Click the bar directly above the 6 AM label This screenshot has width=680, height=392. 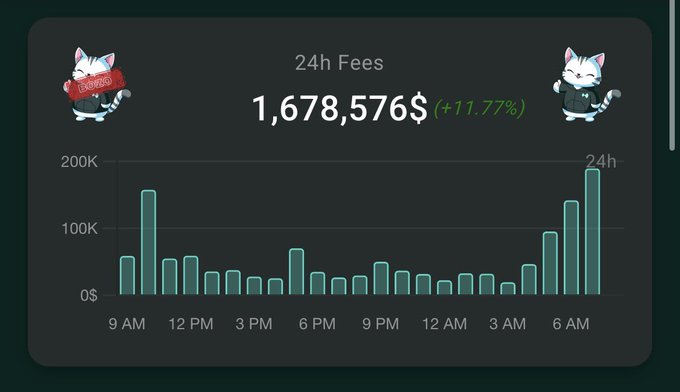571,248
